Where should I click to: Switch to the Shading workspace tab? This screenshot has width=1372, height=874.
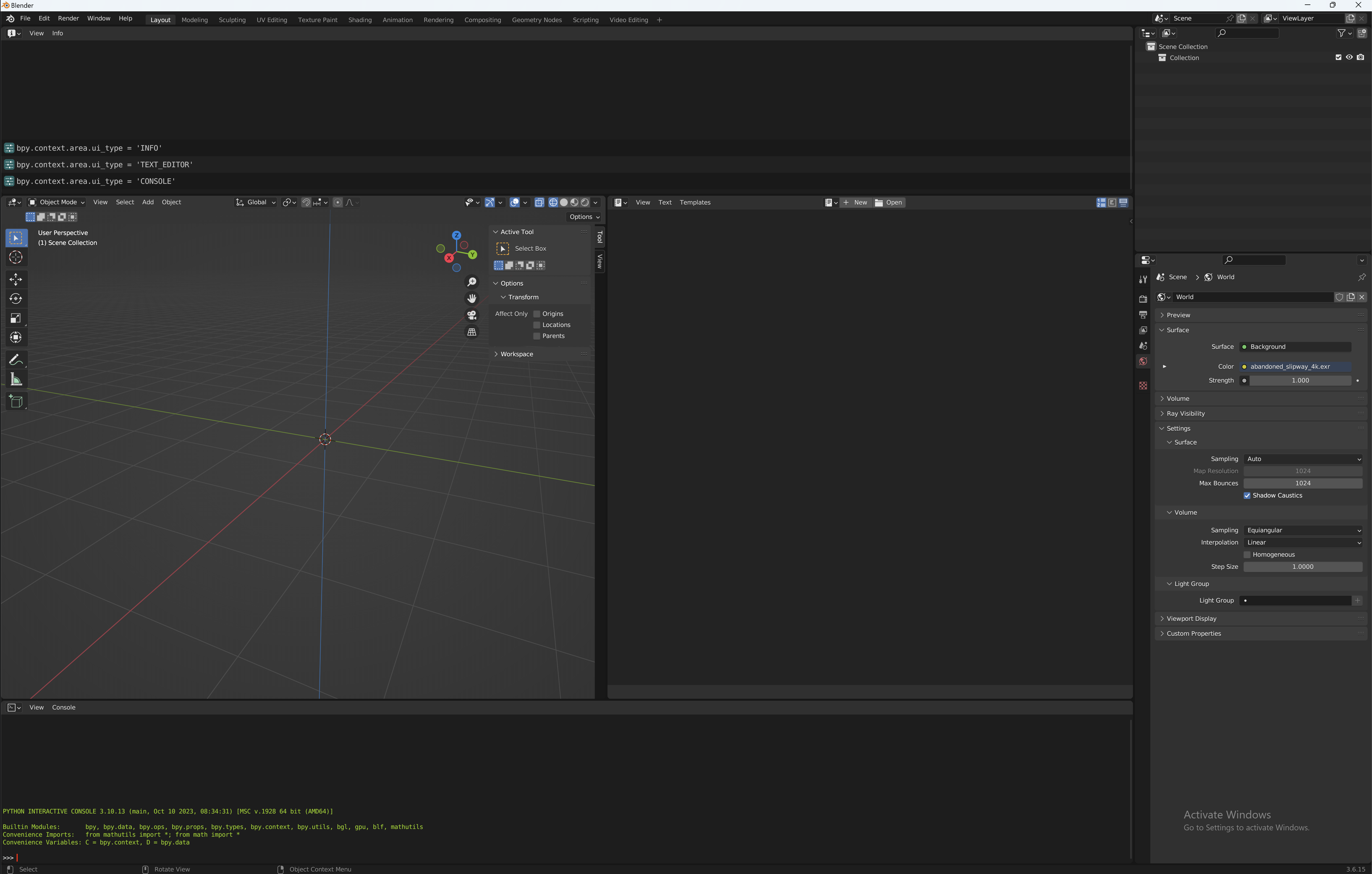360,20
